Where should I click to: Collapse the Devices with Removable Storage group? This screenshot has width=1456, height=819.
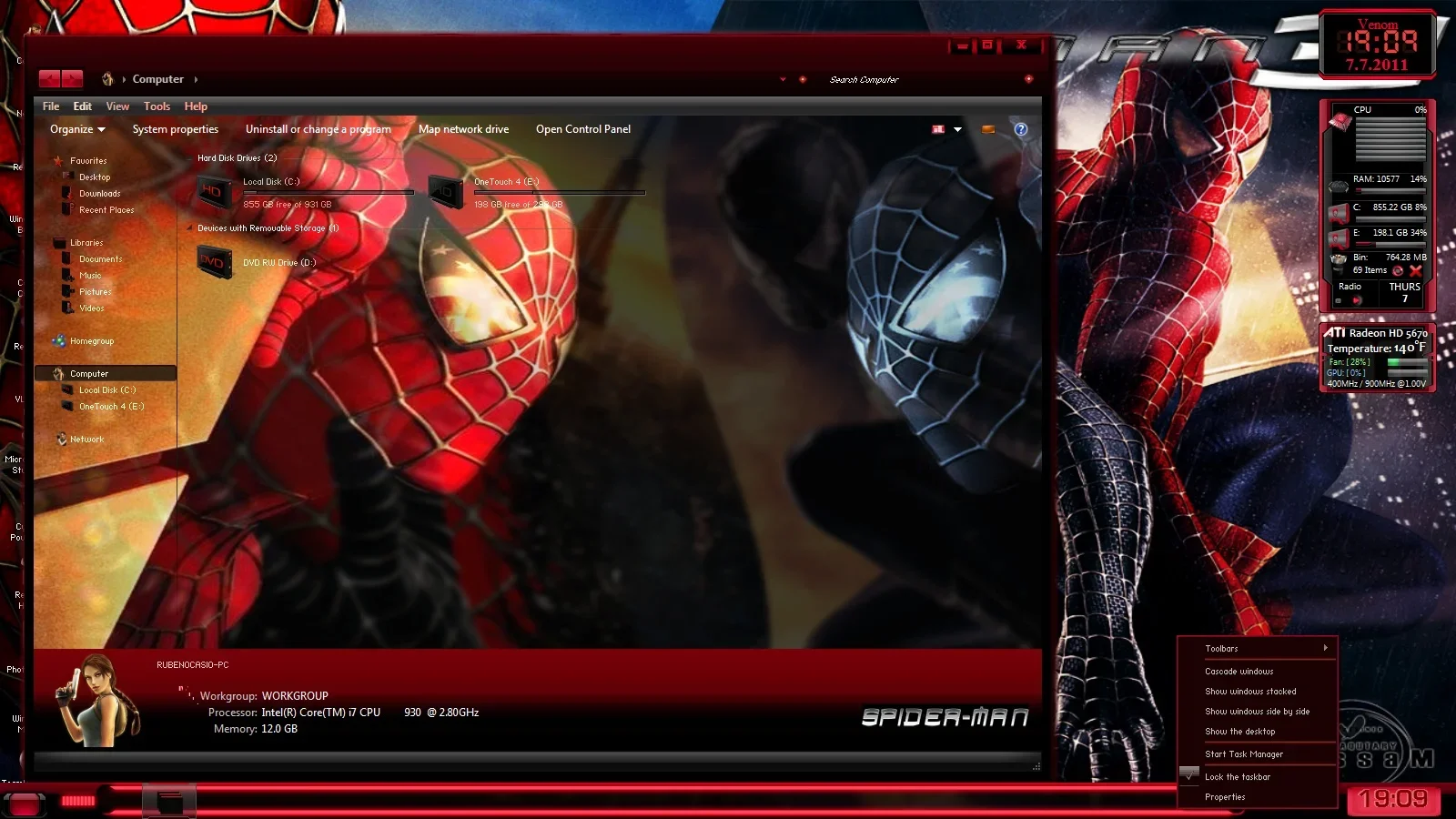tap(190, 228)
